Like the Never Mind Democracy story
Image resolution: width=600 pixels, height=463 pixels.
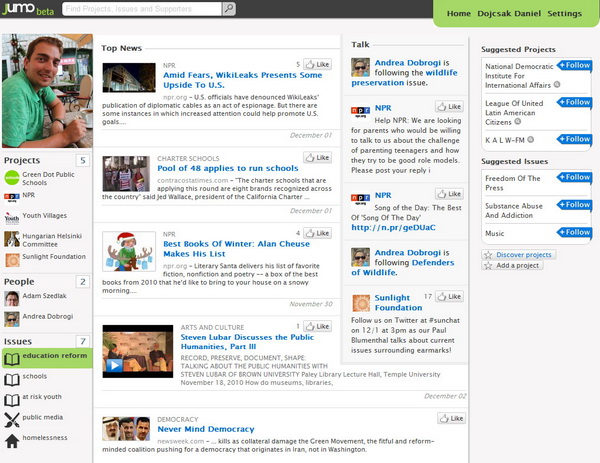(452, 418)
